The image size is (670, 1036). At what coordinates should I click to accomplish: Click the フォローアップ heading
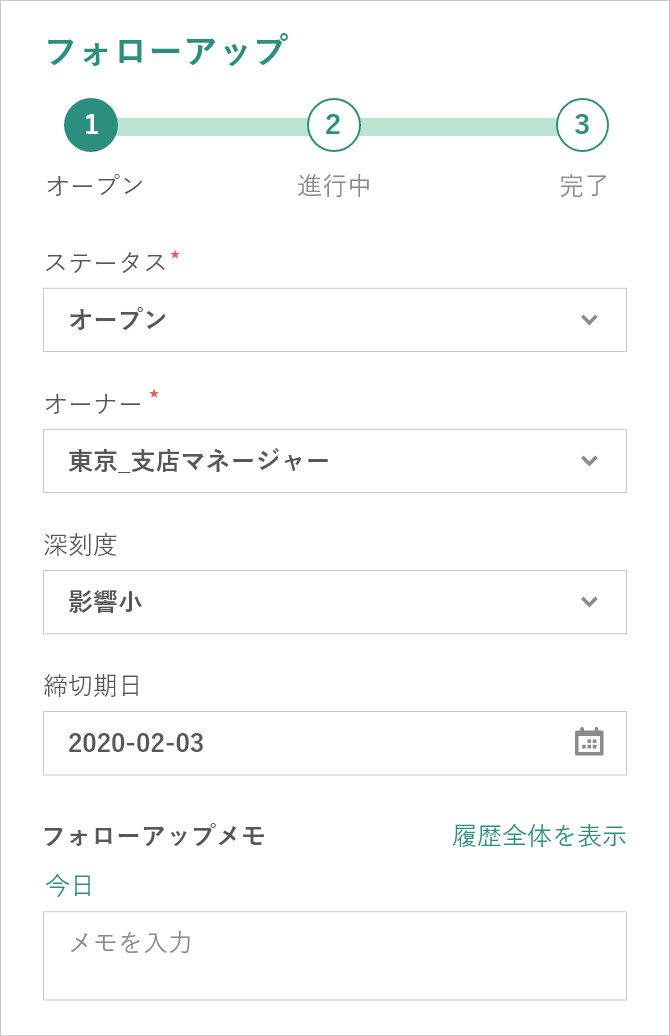pos(167,51)
